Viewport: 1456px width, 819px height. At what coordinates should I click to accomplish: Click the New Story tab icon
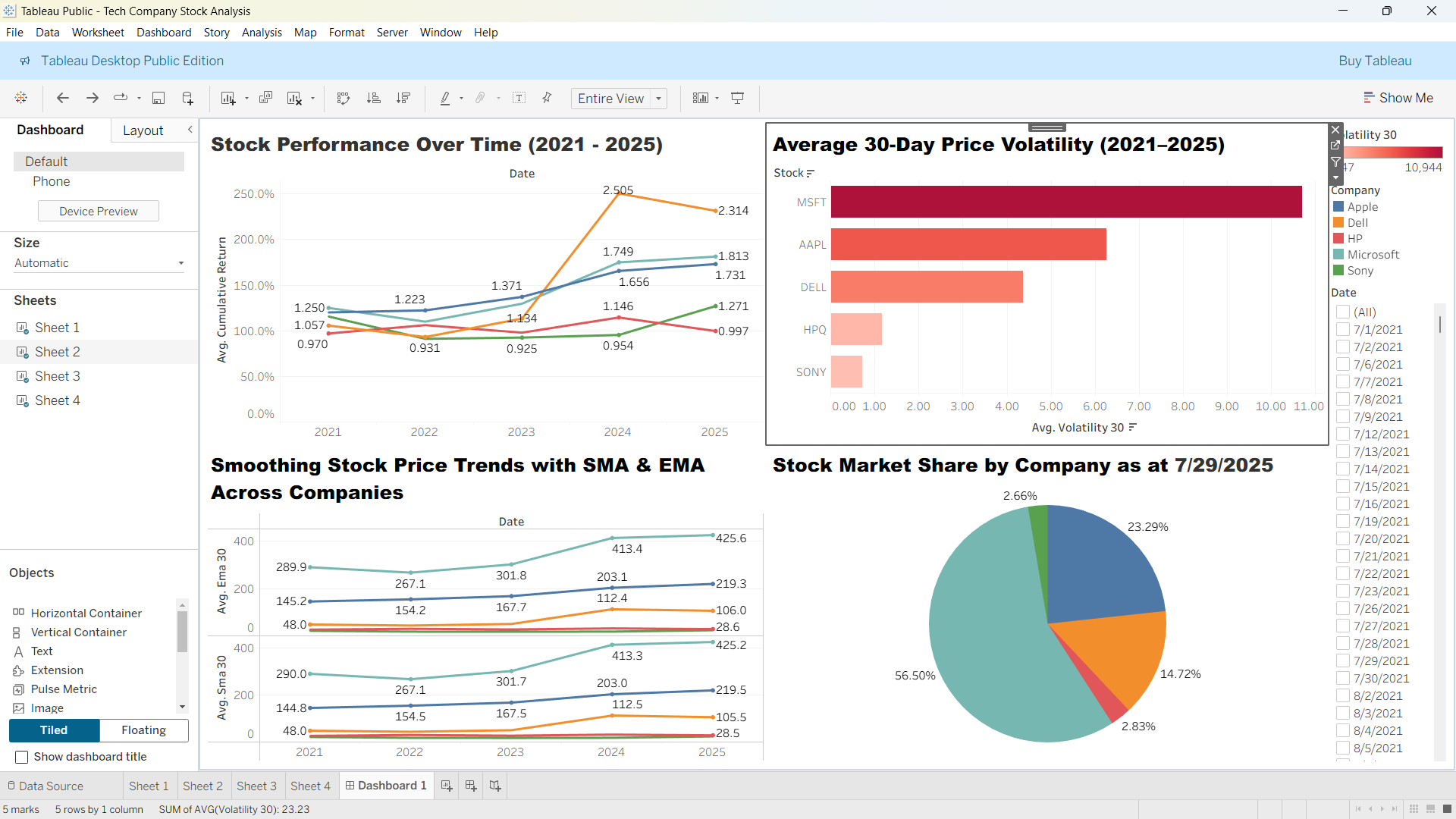pyautogui.click(x=495, y=786)
